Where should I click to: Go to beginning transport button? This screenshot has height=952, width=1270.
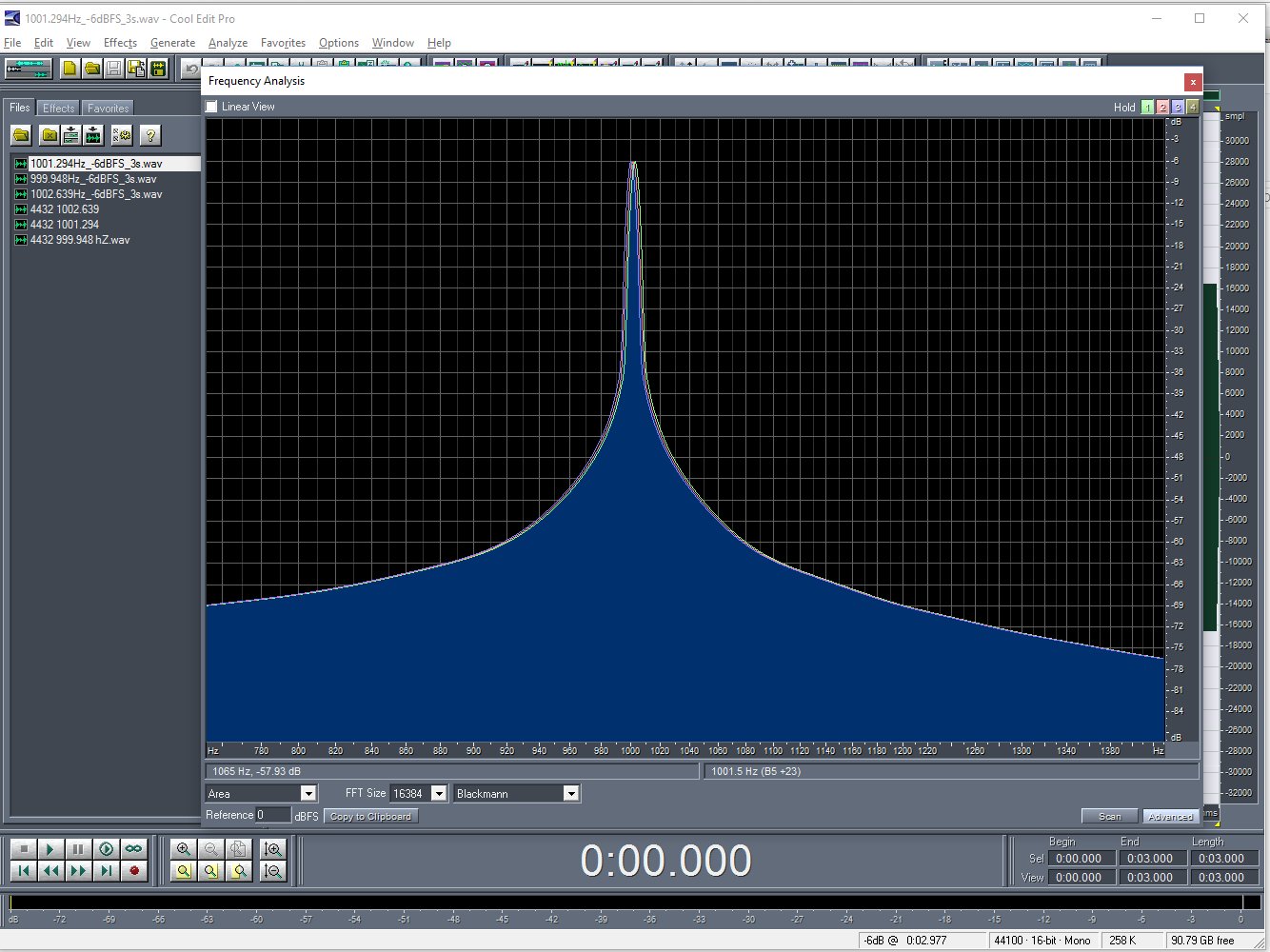click(x=24, y=870)
